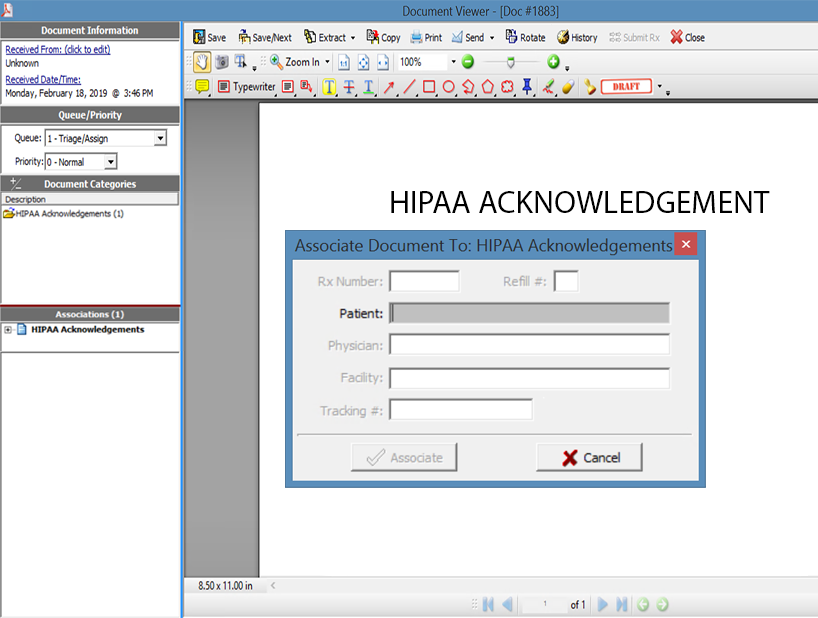Click the Cancel button in dialog
This screenshot has width=818, height=618.
[x=589, y=457]
